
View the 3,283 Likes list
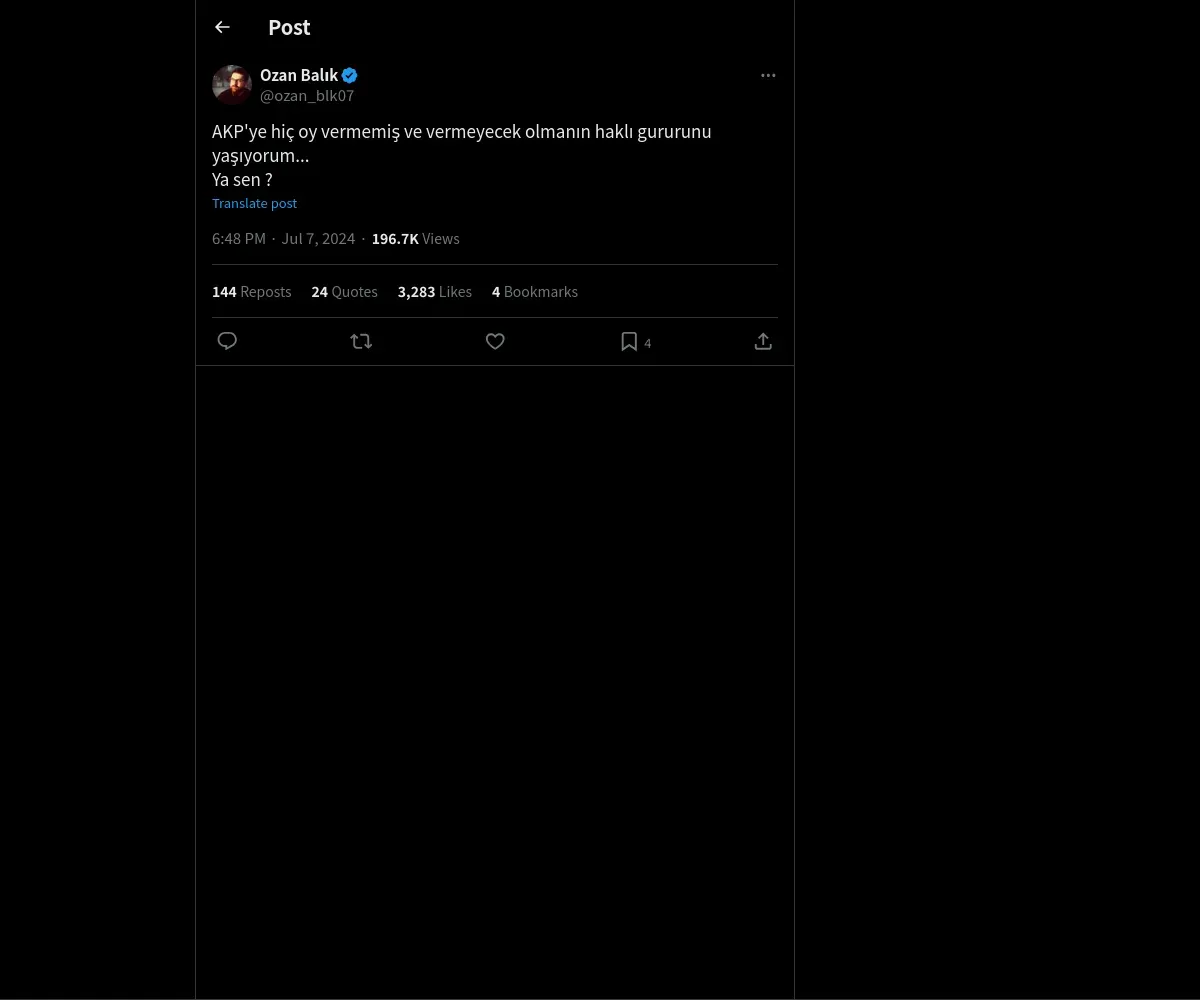(x=435, y=291)
